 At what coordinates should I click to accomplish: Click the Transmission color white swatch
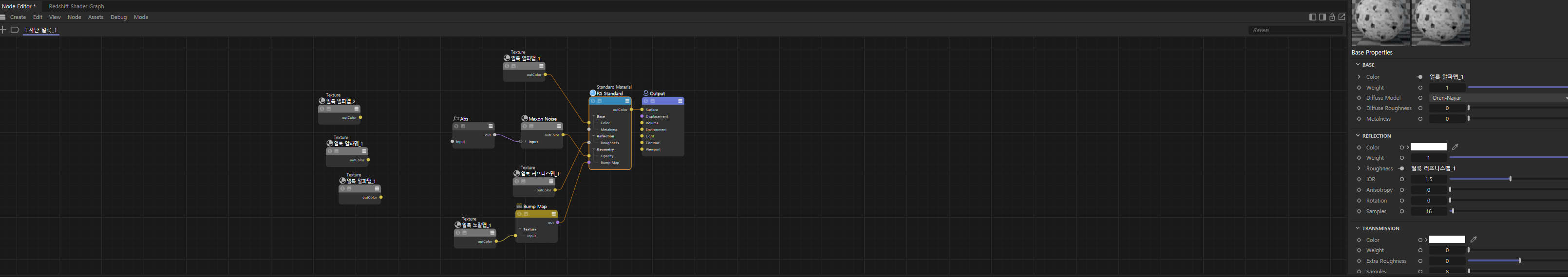(1447, 239)
